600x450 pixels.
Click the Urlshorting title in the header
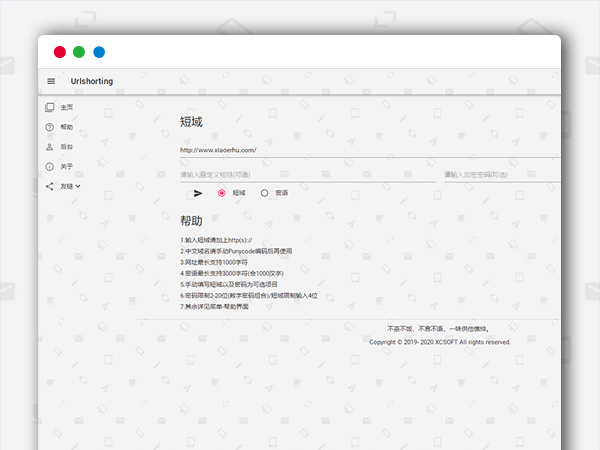92,81
